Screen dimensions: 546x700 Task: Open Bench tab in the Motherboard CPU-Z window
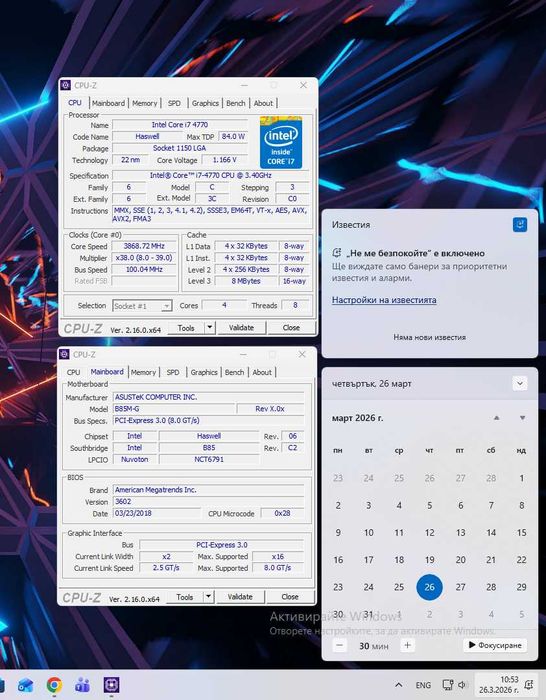(234, 372)
